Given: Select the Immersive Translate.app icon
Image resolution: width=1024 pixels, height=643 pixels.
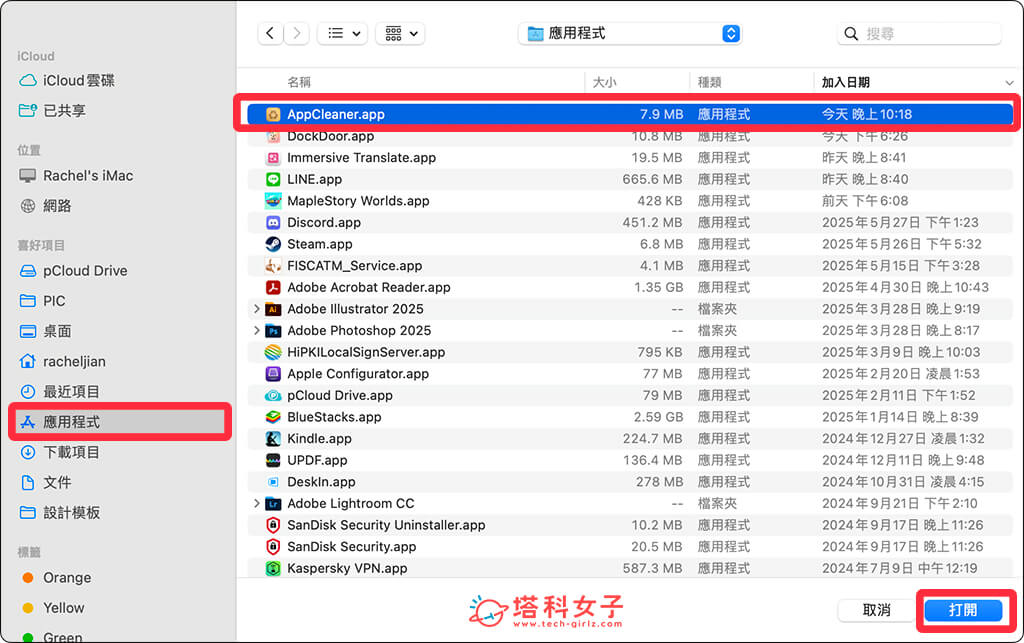Looking at the screenshot, I should coord(273,157).
